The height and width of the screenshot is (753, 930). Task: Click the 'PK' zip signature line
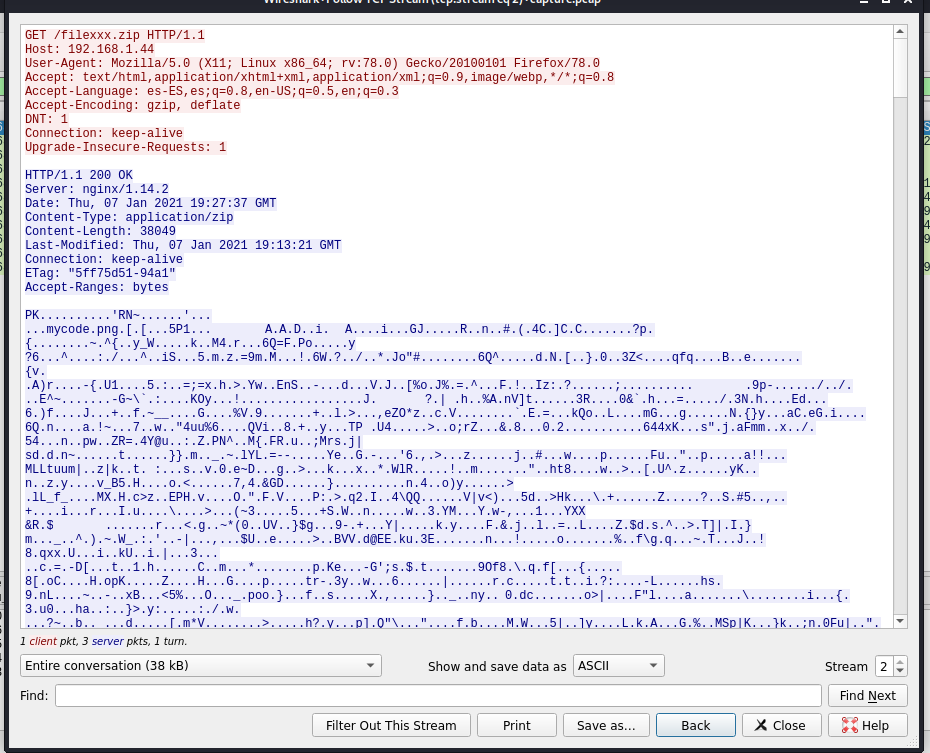pos(118,315)
